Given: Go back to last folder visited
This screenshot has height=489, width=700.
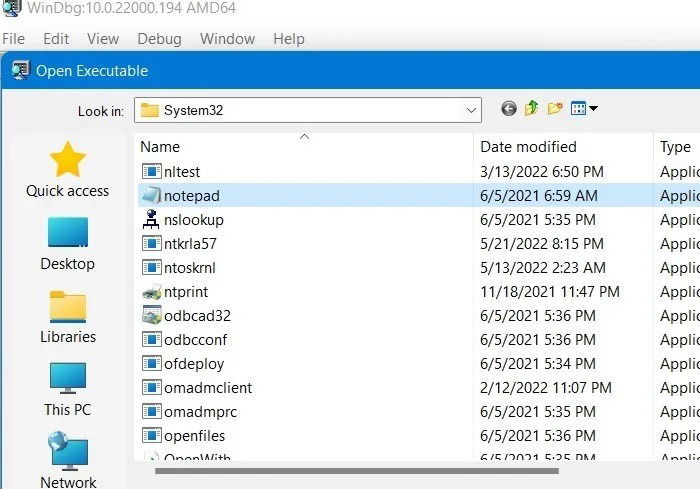Looking at the screenshot, I should pos(508,109).
